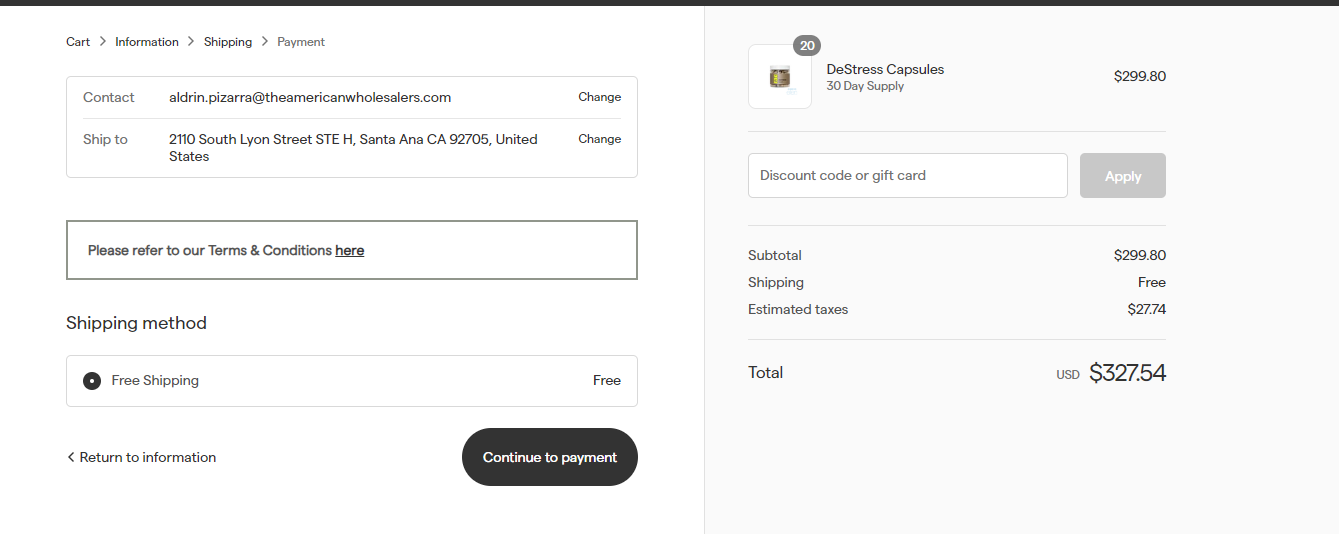Image resolution: width=1339 pixels, height=534 pixels.
Task: Change the Ship to address
Action: point(600,139)
